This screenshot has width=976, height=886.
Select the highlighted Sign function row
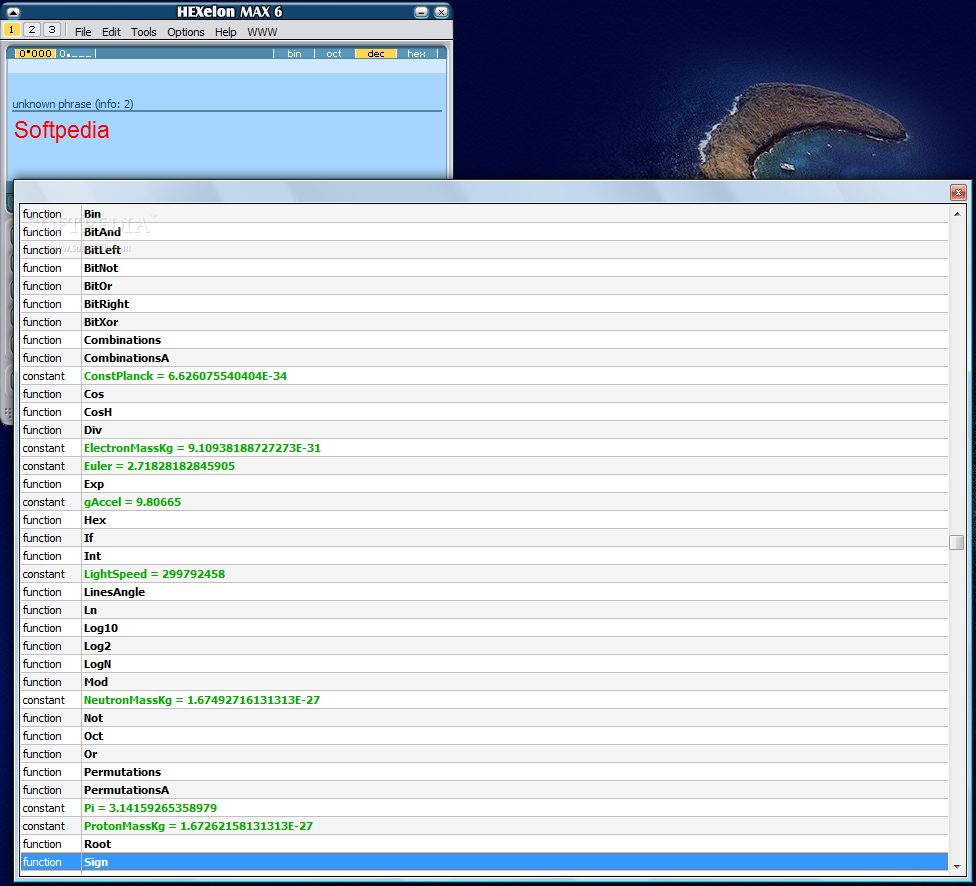tap(484, 862)
